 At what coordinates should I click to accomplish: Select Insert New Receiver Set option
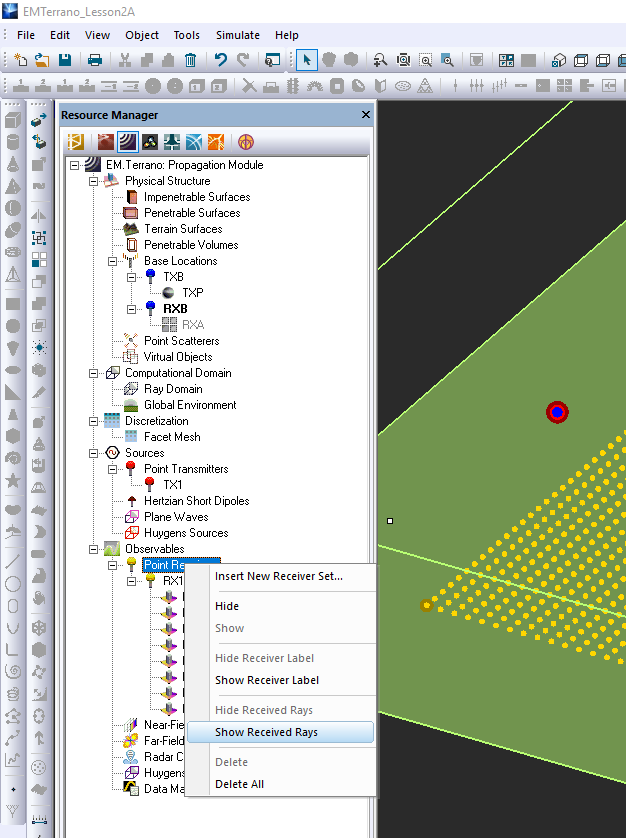(x=278, y=576)
